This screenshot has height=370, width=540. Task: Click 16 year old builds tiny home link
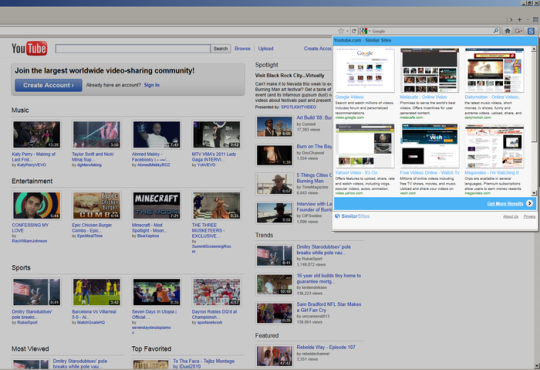[329, 278]
